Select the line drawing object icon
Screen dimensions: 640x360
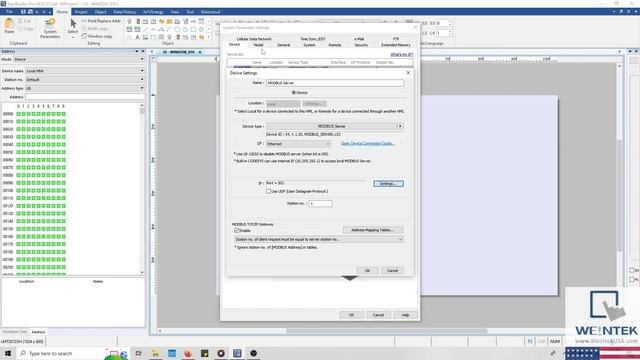(145, 29)
